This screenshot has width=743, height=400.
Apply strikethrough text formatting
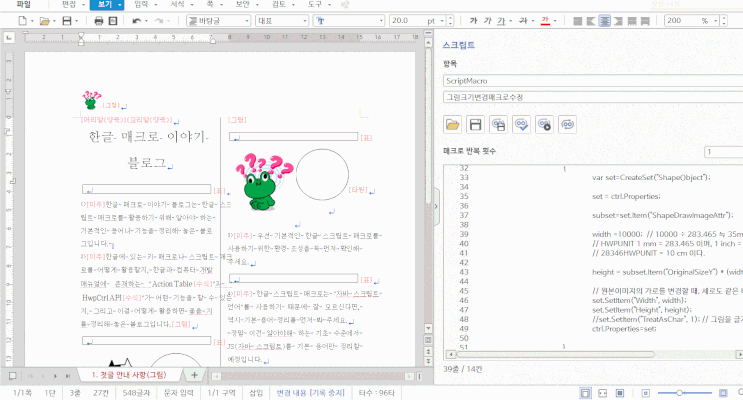[523, 21]
